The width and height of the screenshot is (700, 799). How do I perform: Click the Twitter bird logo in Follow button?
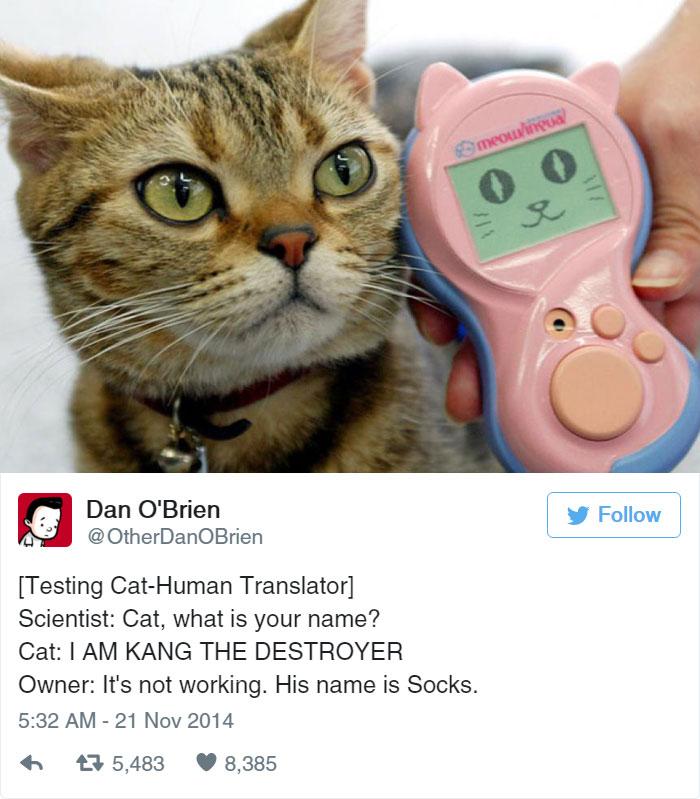[578, 515]
